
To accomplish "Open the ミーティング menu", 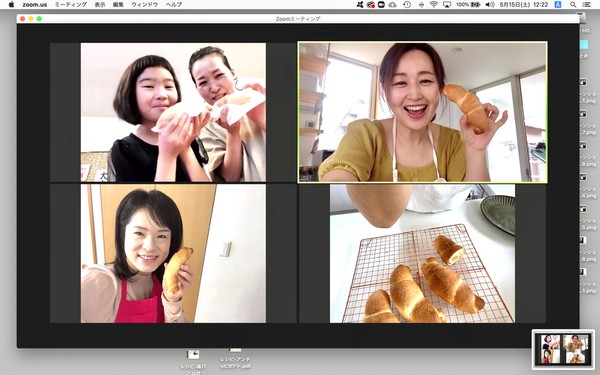I will [x=71, y=5].
